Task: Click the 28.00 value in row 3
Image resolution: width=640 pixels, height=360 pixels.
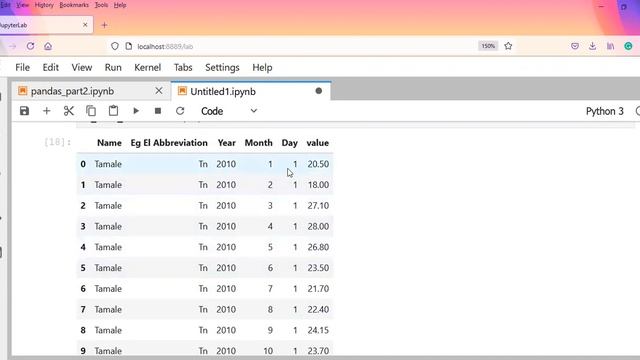Action: tap(318, 227)
